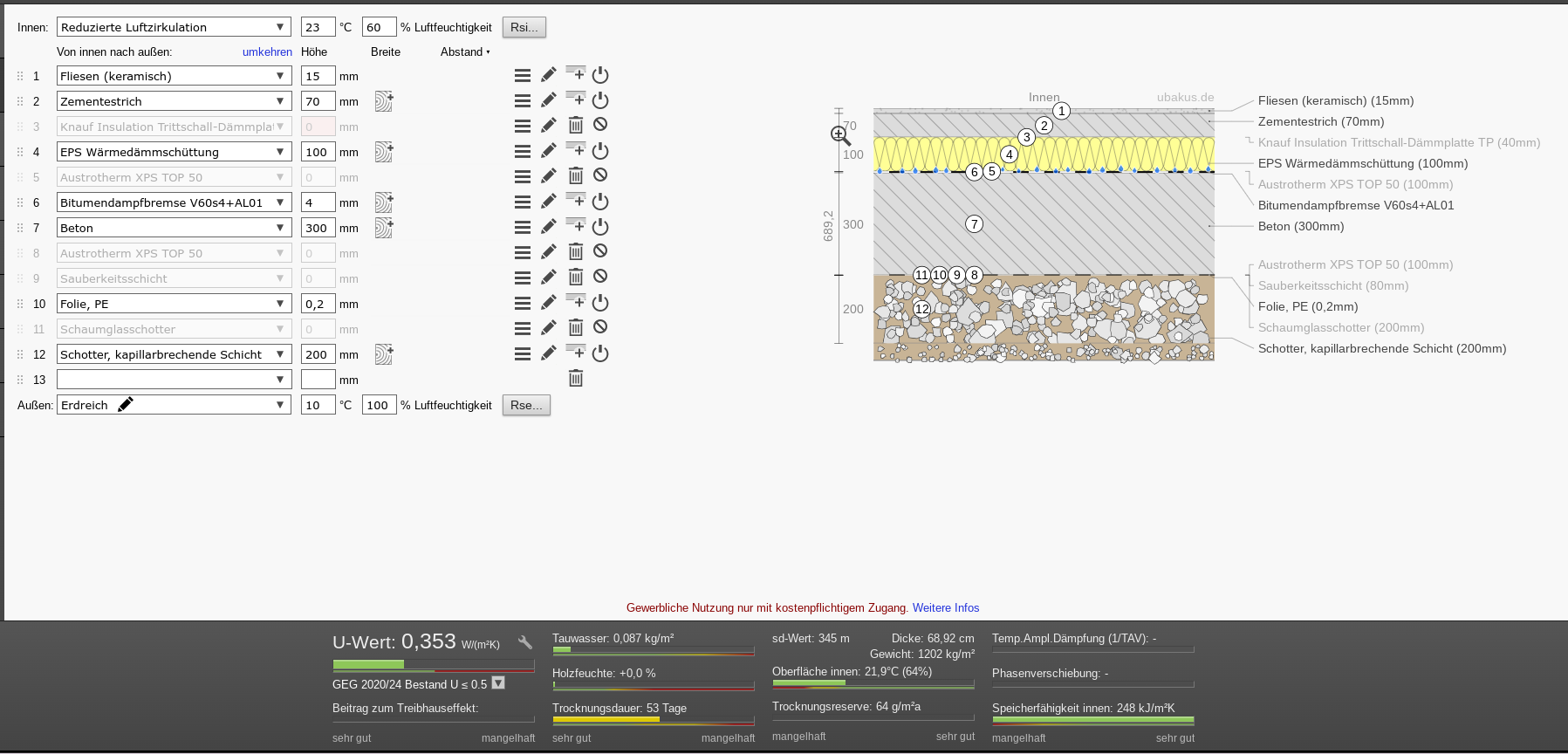Delete the row 8 Austrotherm XPS TOP 50 layer
1568x754 pixels.
[576, 252]
